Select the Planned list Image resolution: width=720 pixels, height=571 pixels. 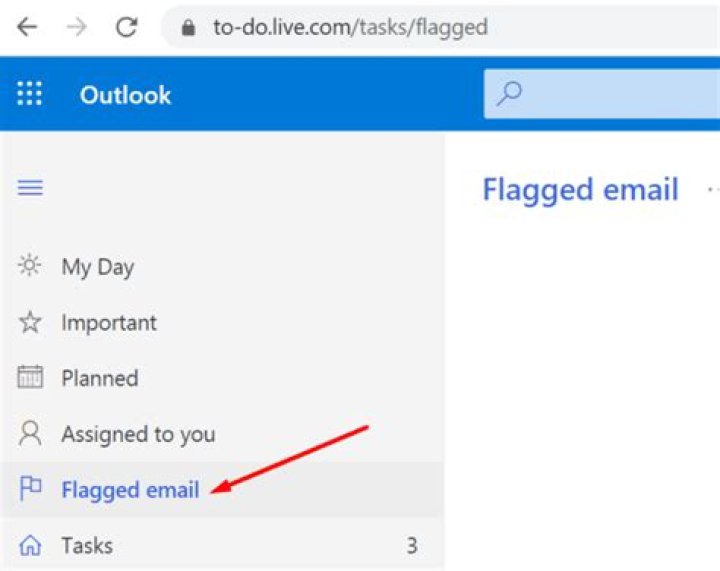(100, 378)
